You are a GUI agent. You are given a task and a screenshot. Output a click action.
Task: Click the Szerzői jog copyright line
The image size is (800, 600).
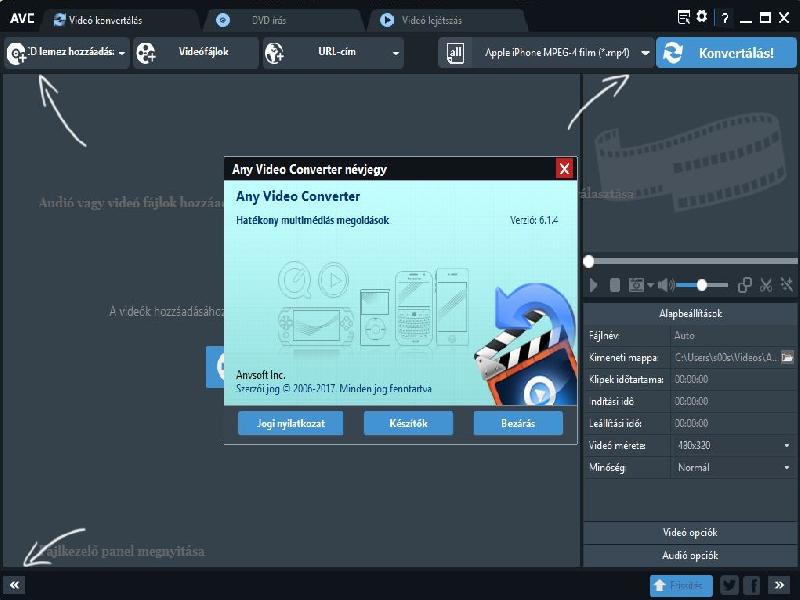pyautogui.click(x=334, y=388)
